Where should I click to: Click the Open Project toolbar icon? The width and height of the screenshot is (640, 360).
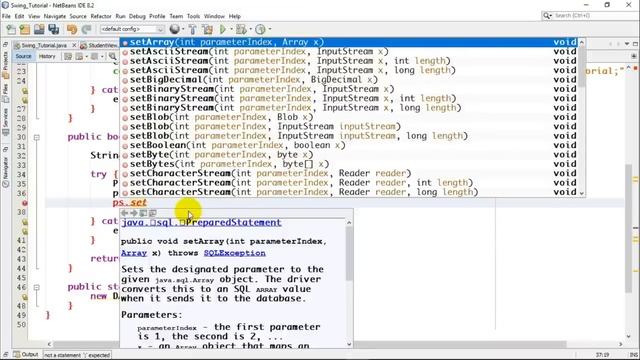[x=39, y=29]
